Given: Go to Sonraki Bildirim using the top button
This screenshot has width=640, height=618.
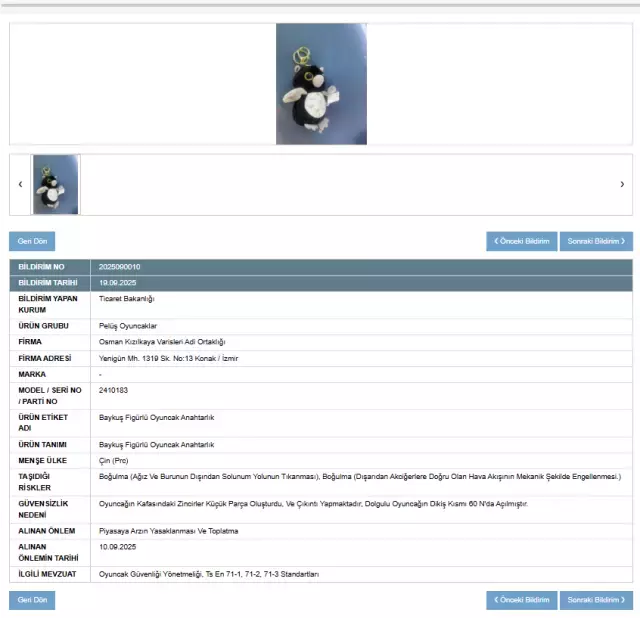Looking at the screenshot, I should tap(596, 241).
